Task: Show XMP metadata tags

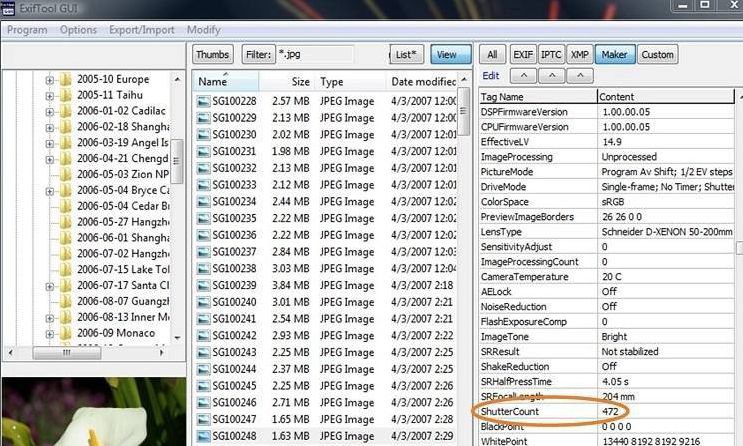Action: pyautogui.click(x=580, y=55)
